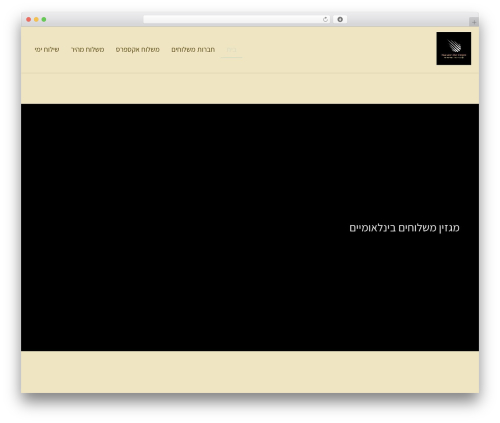Reload the page with the refresh icon

pyautogui.click(x=325, y=19)
